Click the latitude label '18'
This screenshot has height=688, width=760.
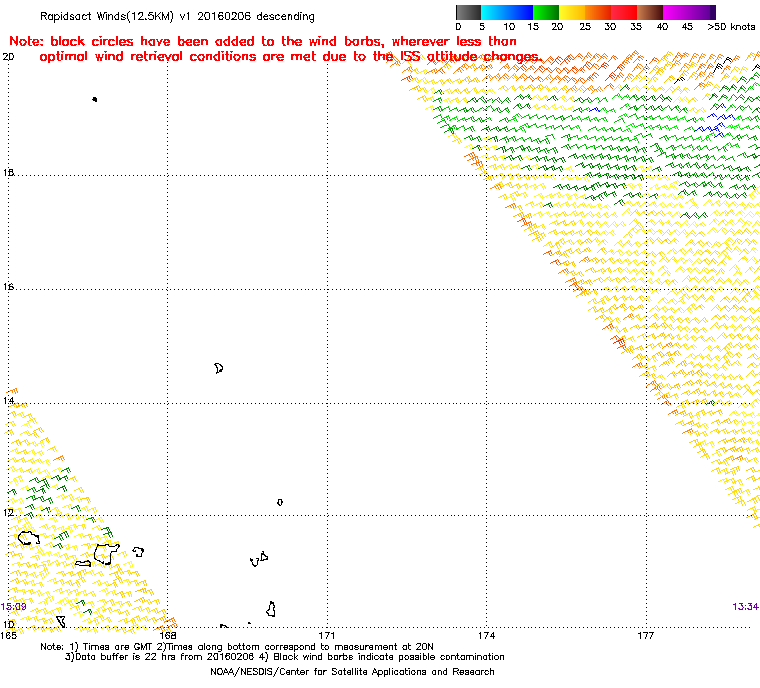point(8,173)
